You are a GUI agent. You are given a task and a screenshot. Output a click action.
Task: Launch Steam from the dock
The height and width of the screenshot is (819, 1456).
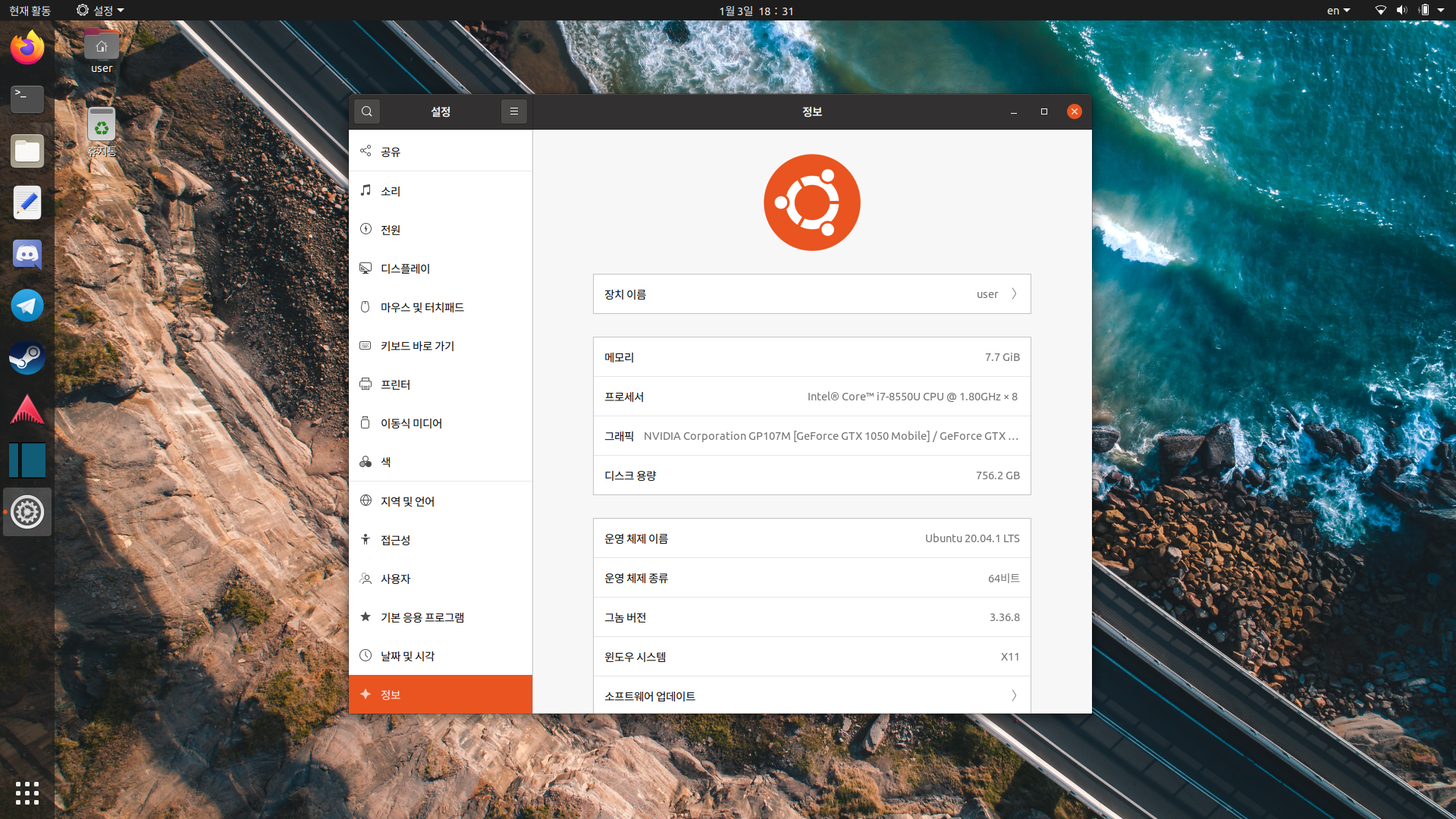click(x=27, y=357)
